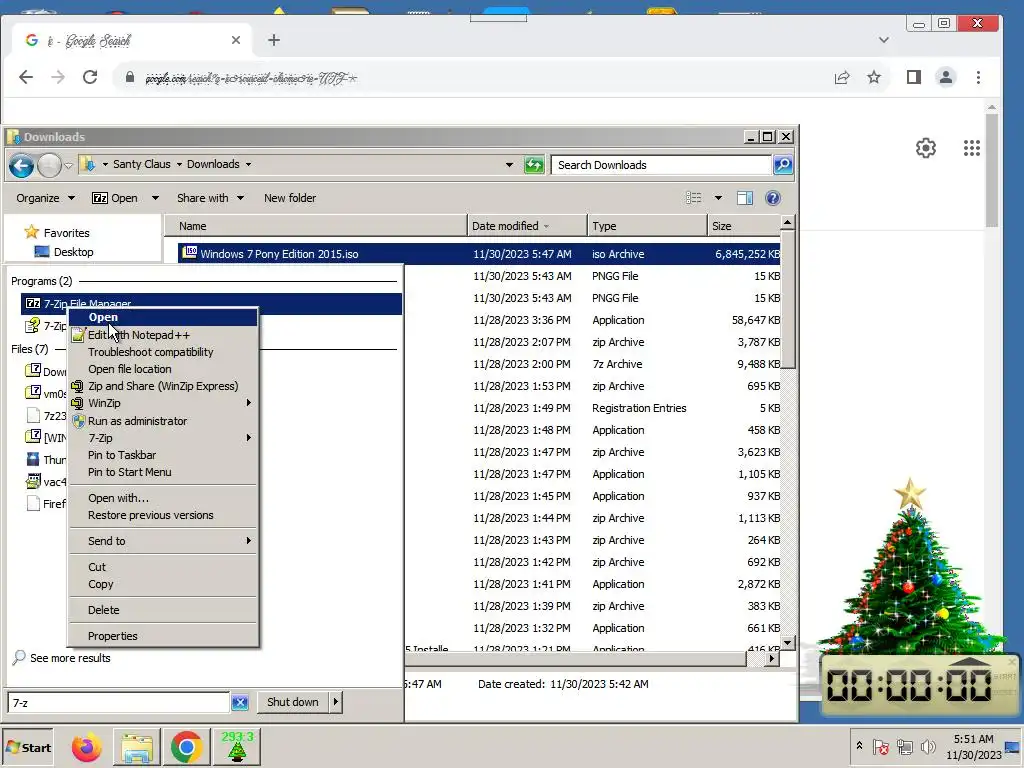Viewport: 1024px width, 768px height.
Task: Click Properties in the context menu
Action: 163,636
